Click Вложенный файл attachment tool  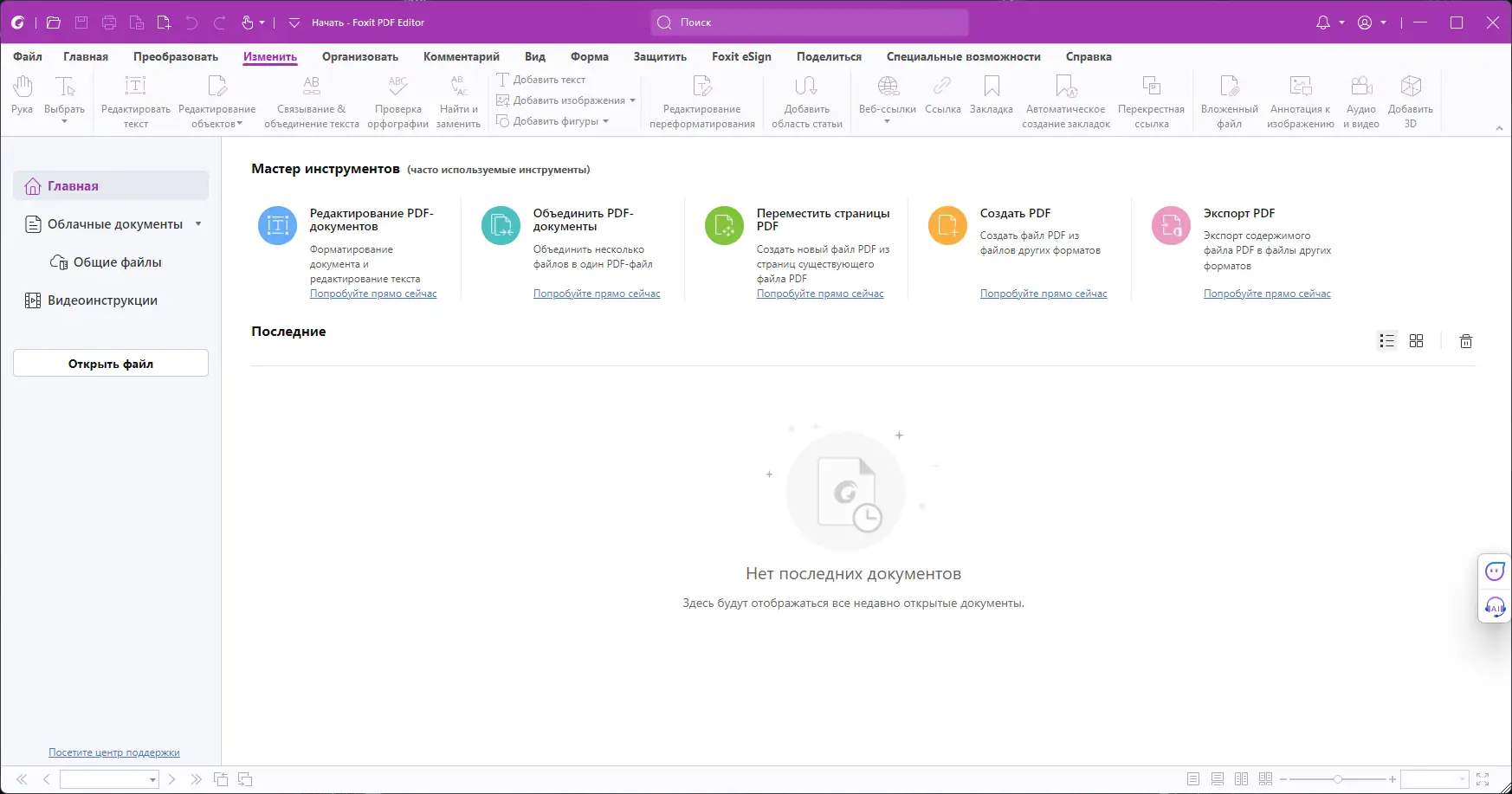click(x=1230, y=101)
